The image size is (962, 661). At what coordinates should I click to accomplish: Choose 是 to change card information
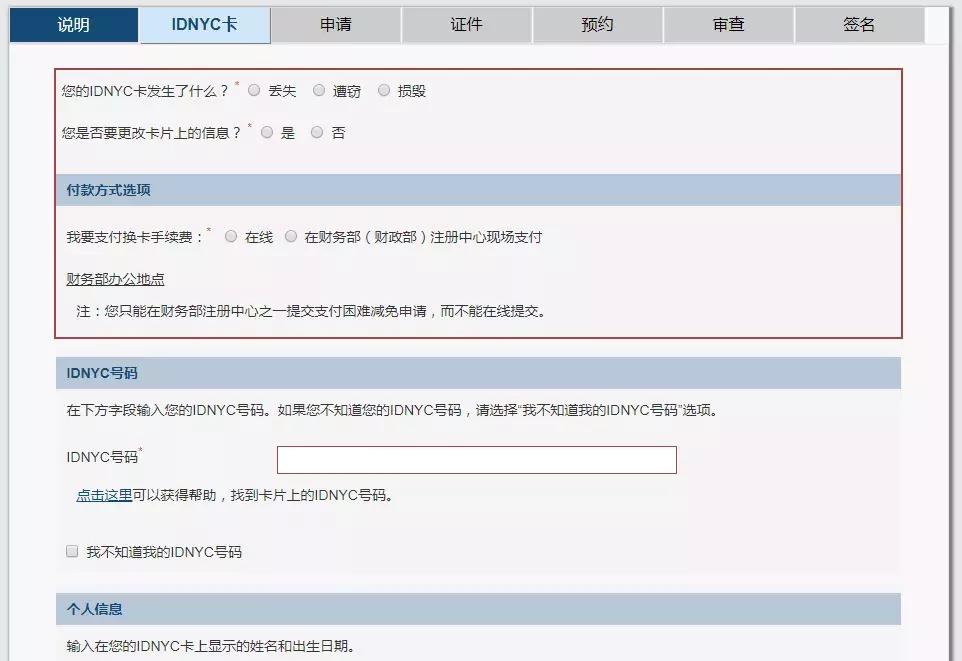(x=267, y=131)
